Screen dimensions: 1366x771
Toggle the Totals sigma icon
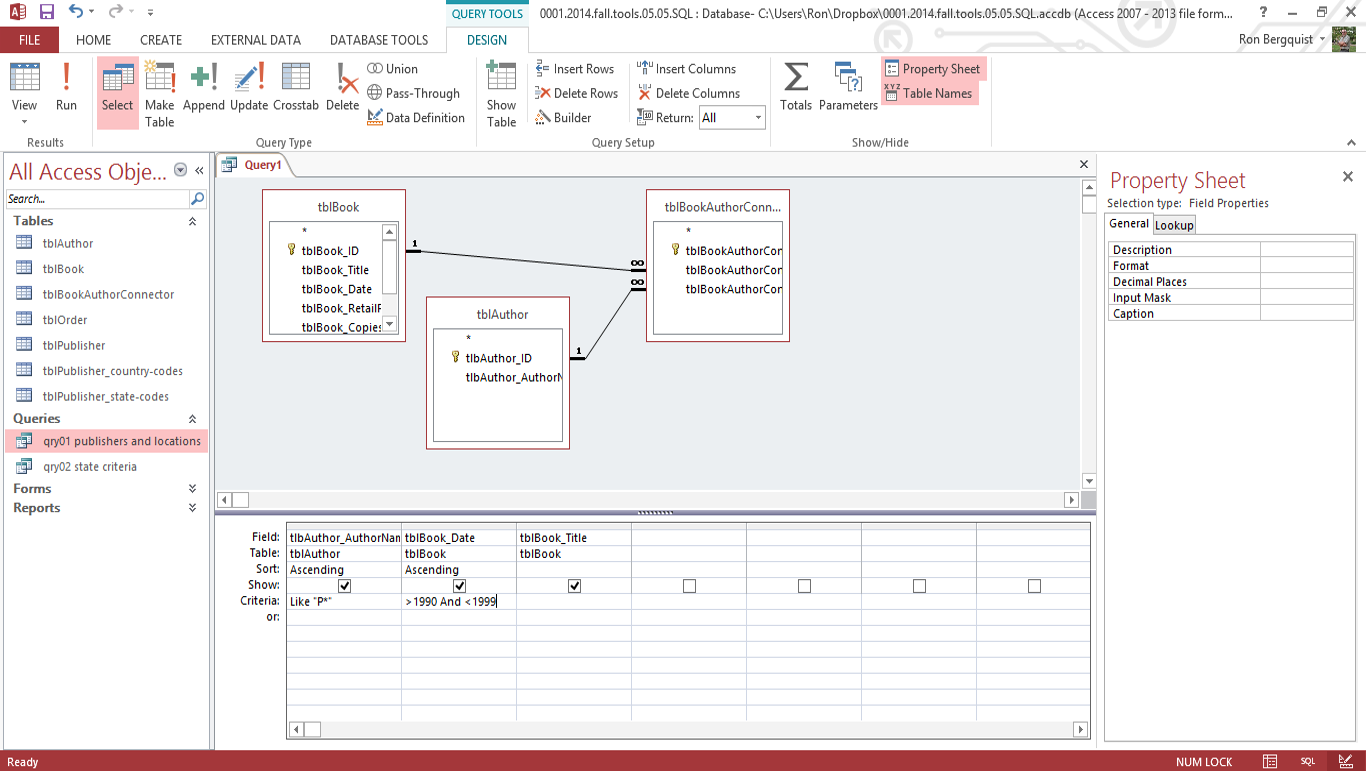tap(796, 86)
